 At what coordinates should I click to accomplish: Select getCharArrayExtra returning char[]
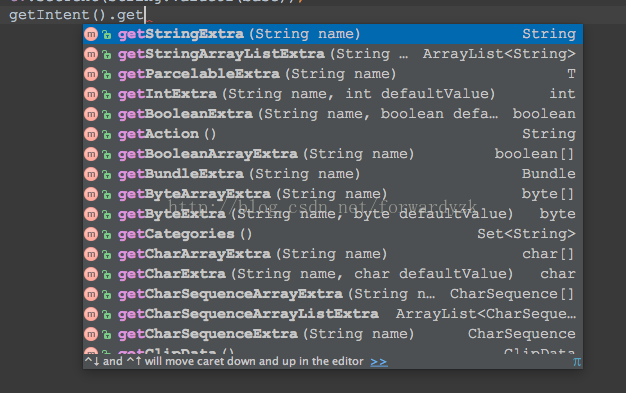coord(333,254)
